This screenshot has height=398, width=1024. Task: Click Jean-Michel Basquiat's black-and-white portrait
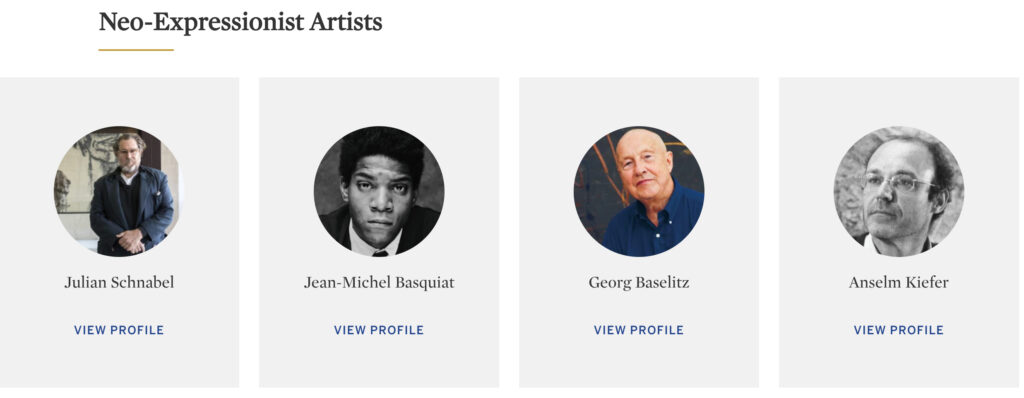point(379,191)
